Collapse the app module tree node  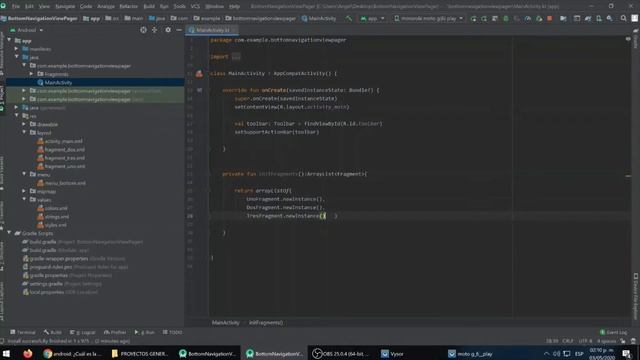(9, 40)
